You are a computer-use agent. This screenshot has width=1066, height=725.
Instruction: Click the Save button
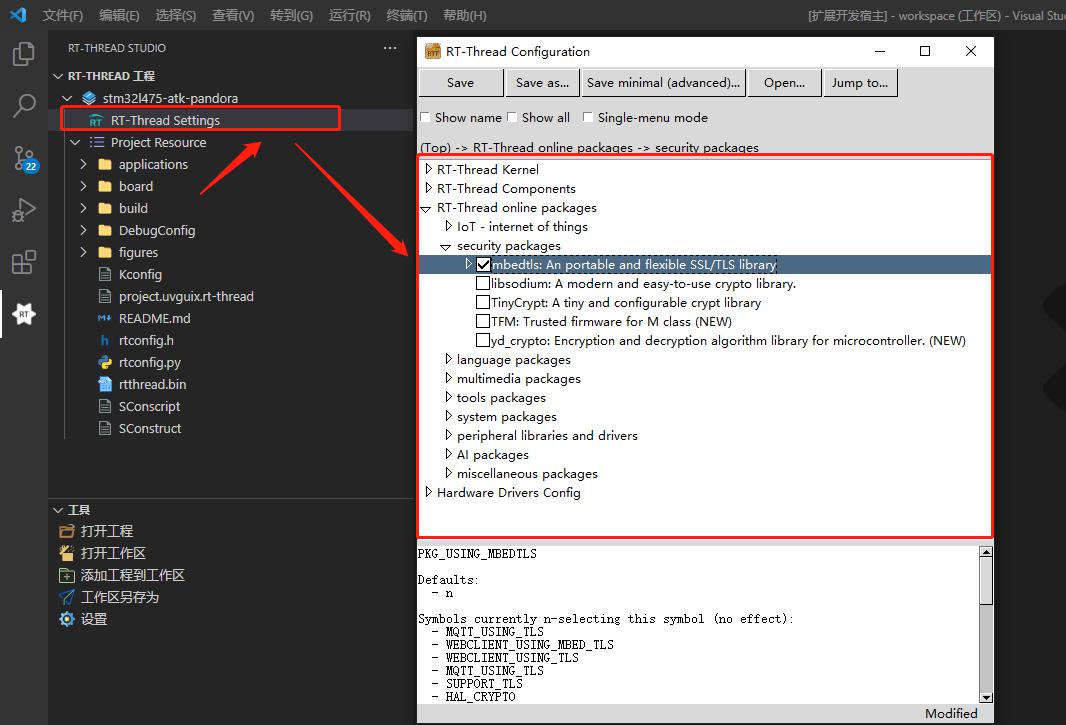click(461, 83)
